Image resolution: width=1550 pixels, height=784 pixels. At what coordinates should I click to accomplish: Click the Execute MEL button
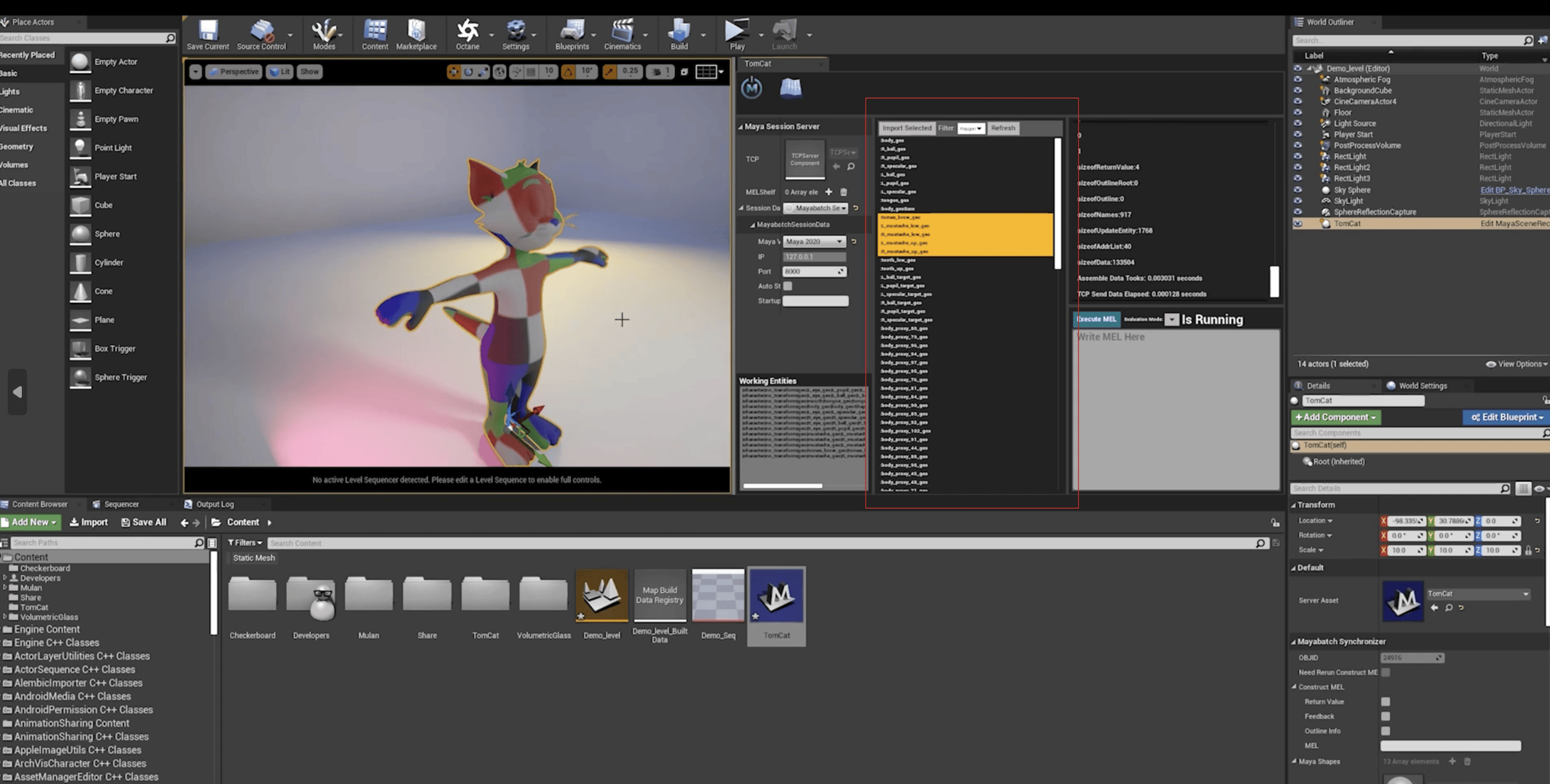[1096, 319]
